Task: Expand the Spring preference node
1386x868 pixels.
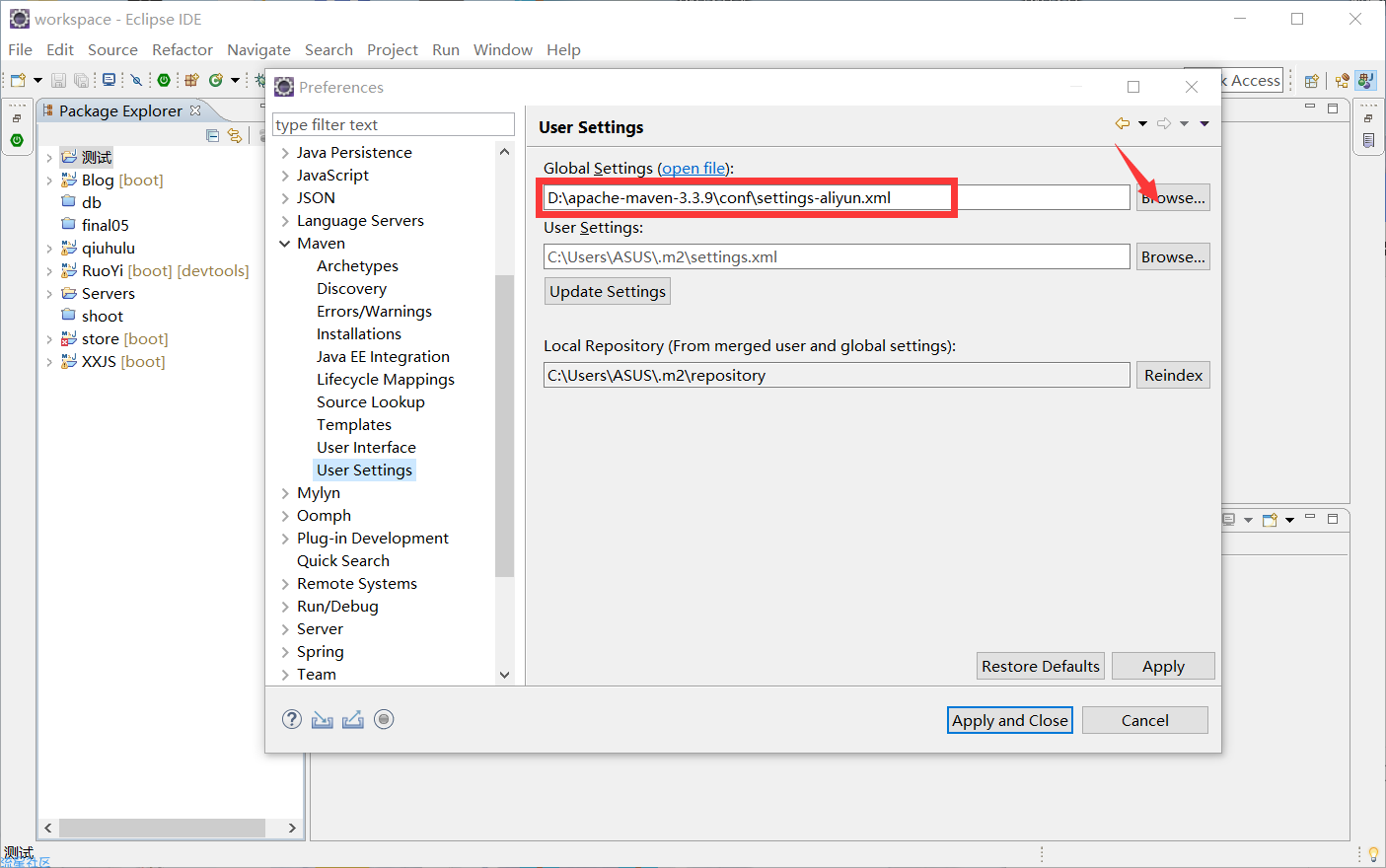Action: pyautogui.click(x=285, y=652)
